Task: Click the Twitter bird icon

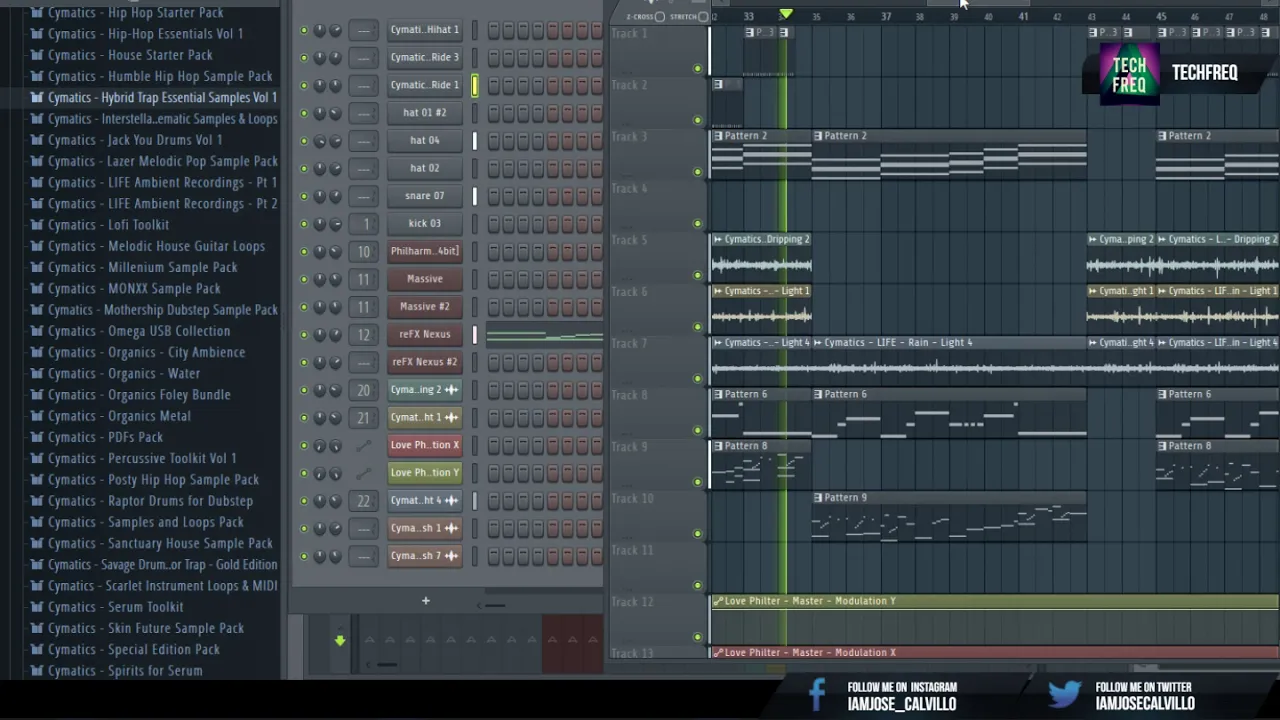Action: point(1065,695)
